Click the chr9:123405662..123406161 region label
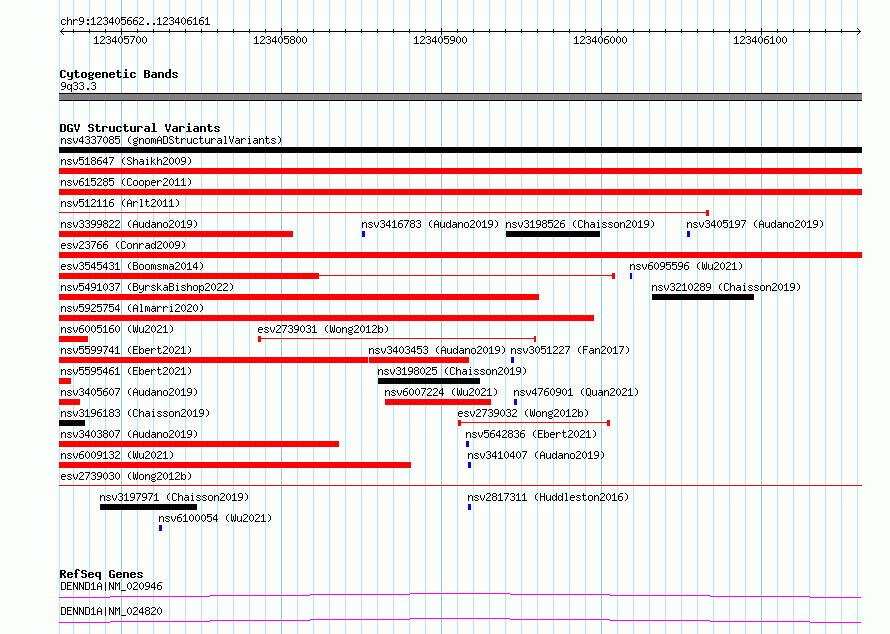Viewport: 890px width, 634px height. tap(135, 22)
